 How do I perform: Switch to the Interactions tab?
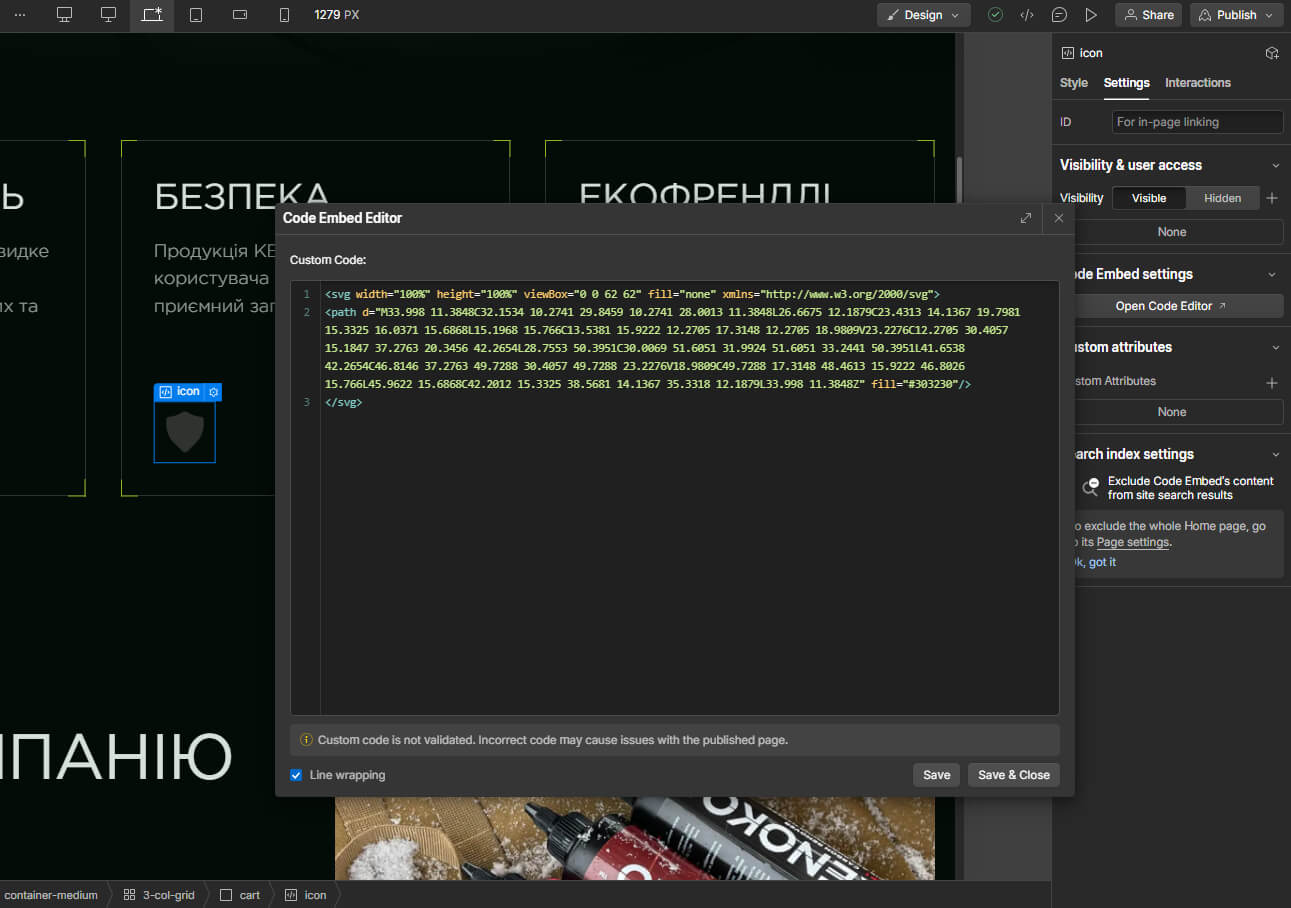(x=1197, y=83)
